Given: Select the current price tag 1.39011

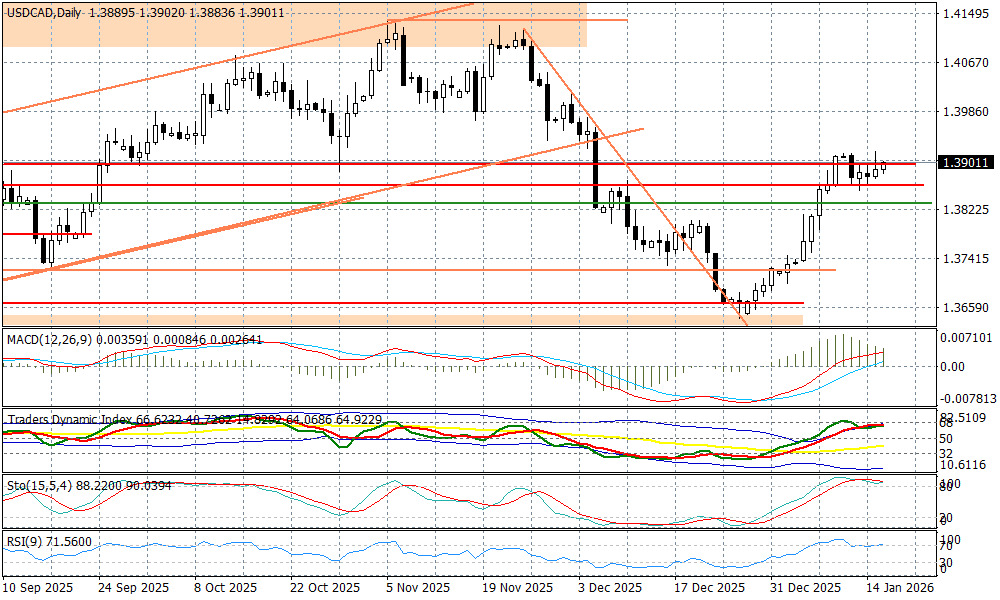Looking at the screenshot, I should (966, 162).
